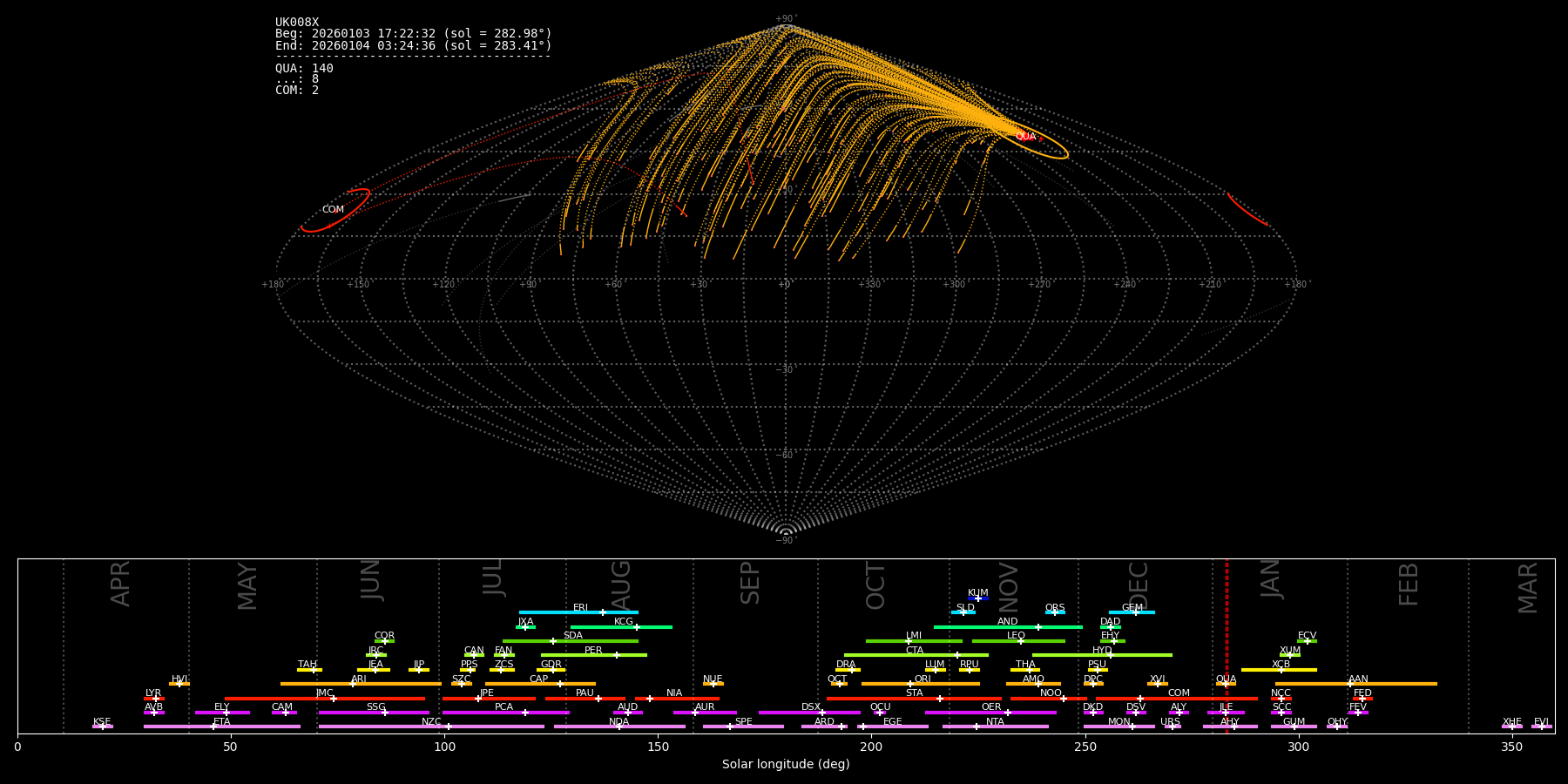Click the peak marker on the XHE bar
The height and width of the screenshot is (784, 1568).
tap(1512, 727)
